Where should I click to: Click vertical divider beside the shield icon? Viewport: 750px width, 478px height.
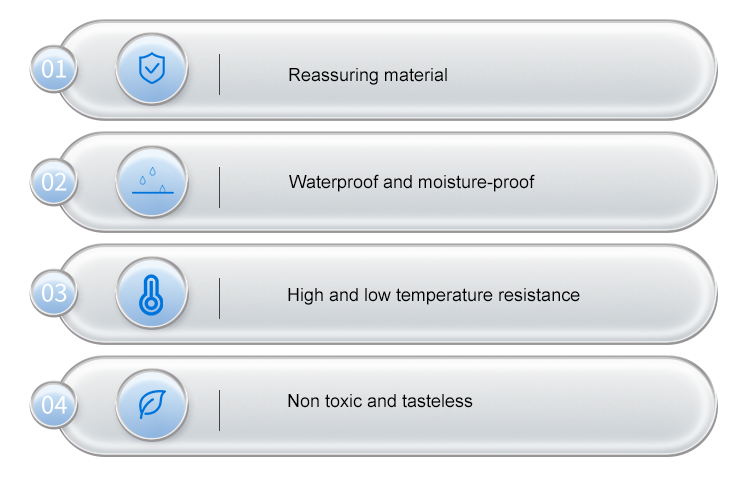(220, 75)
